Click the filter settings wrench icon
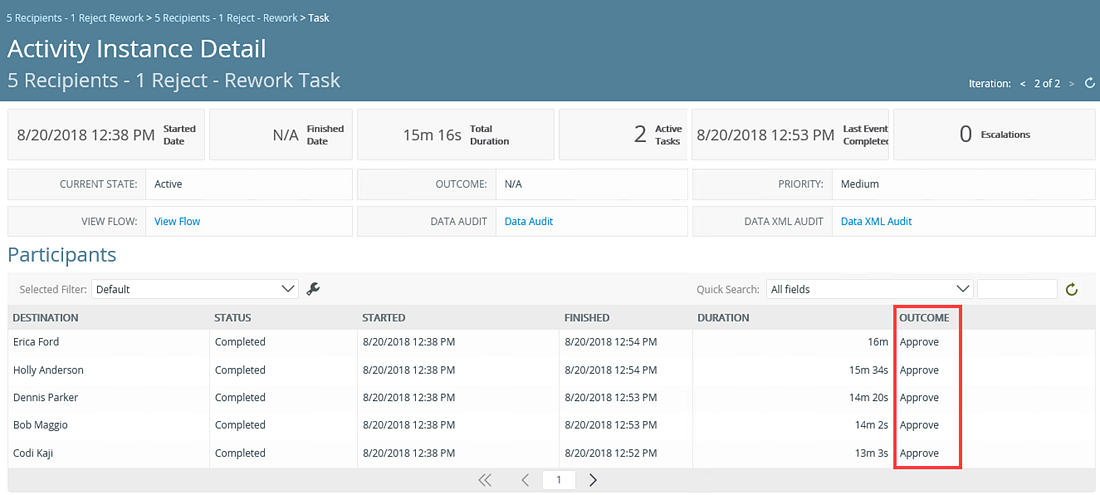1100x495 pixels. point(313,289)
